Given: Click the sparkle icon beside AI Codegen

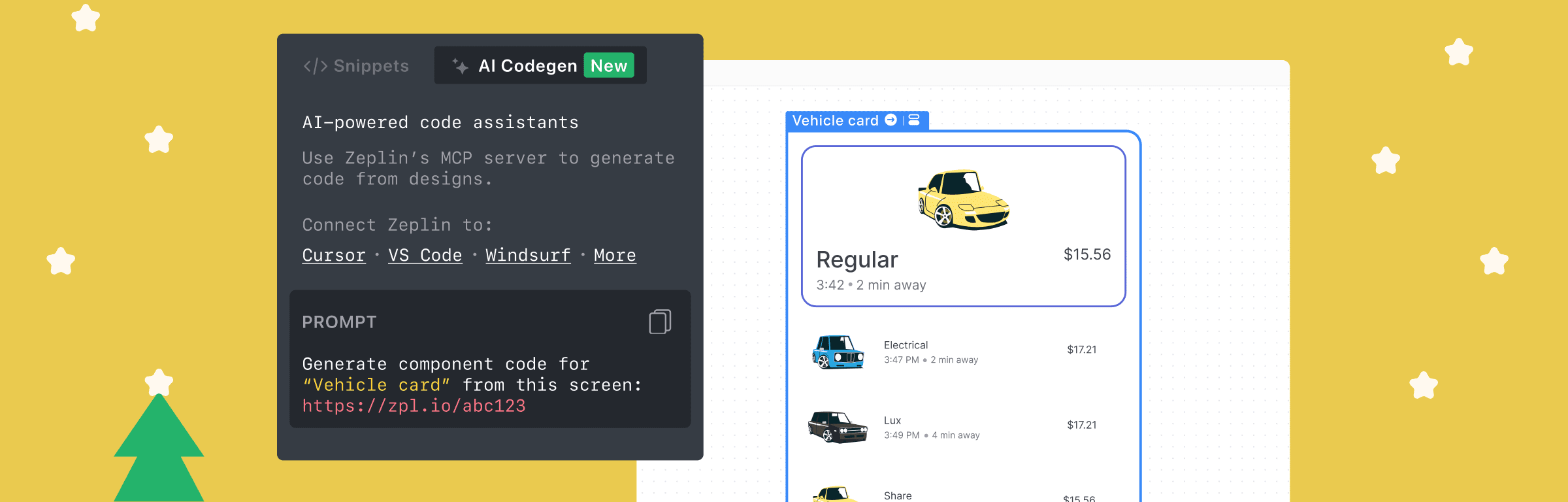Looking at the screenshot, I should pyautogui.click(x=460, y=66).
